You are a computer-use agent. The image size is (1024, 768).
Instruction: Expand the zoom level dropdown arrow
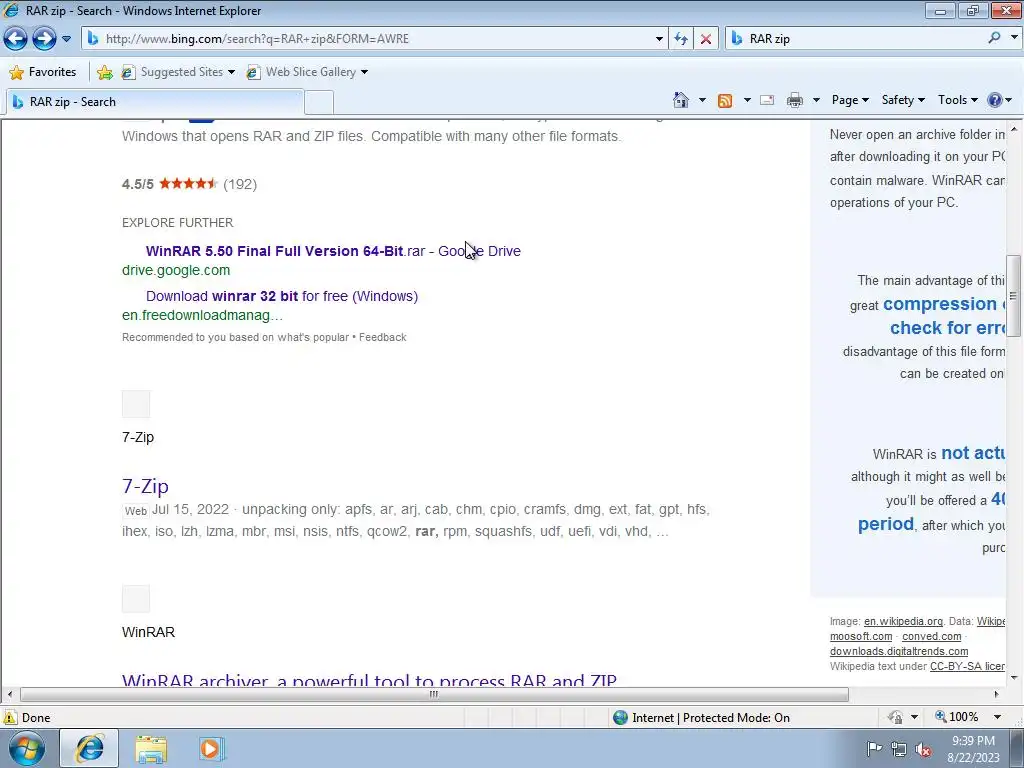coord(997,717)
